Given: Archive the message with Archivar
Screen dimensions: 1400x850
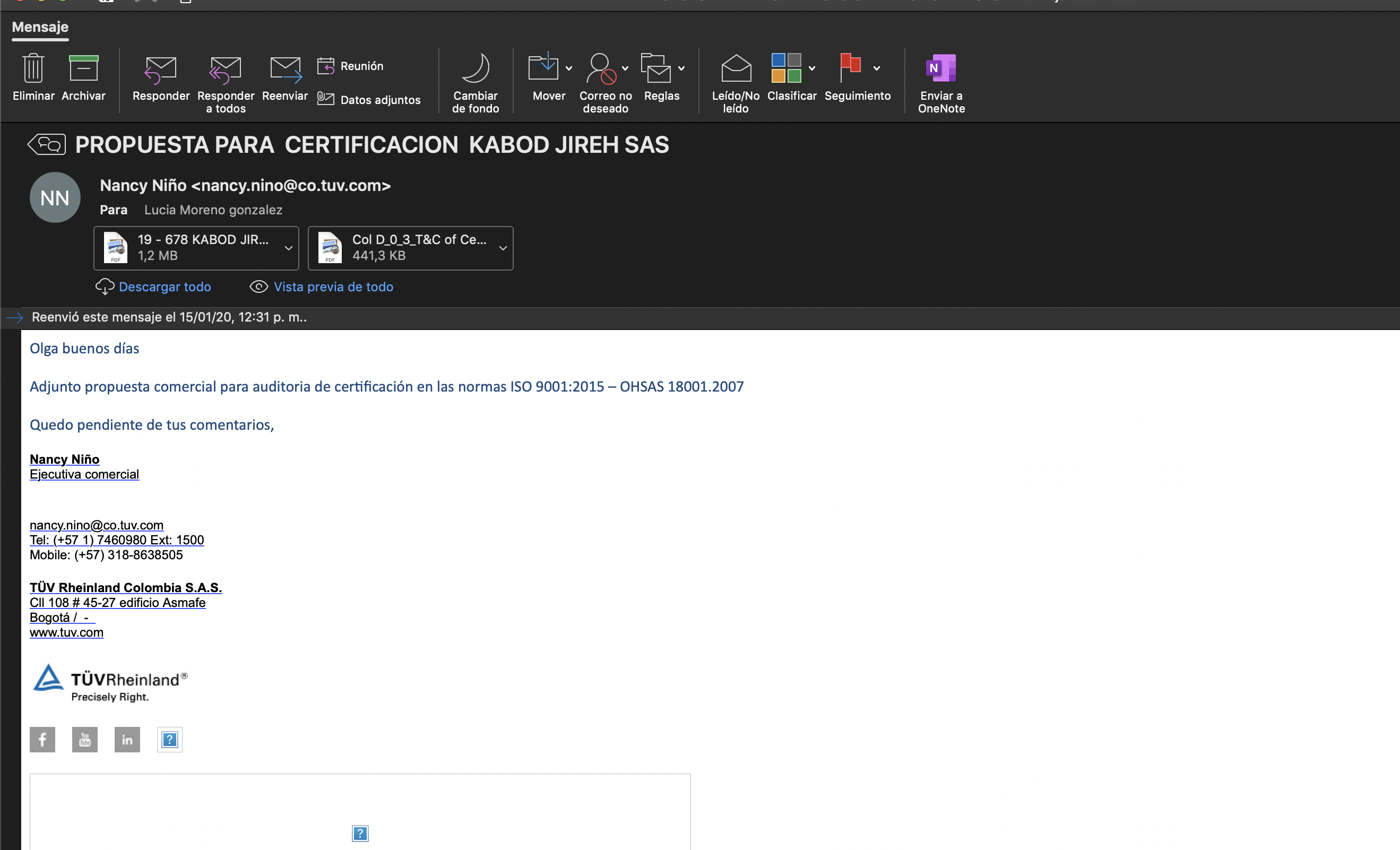Looking at the screenshot, I should [83, 69].
